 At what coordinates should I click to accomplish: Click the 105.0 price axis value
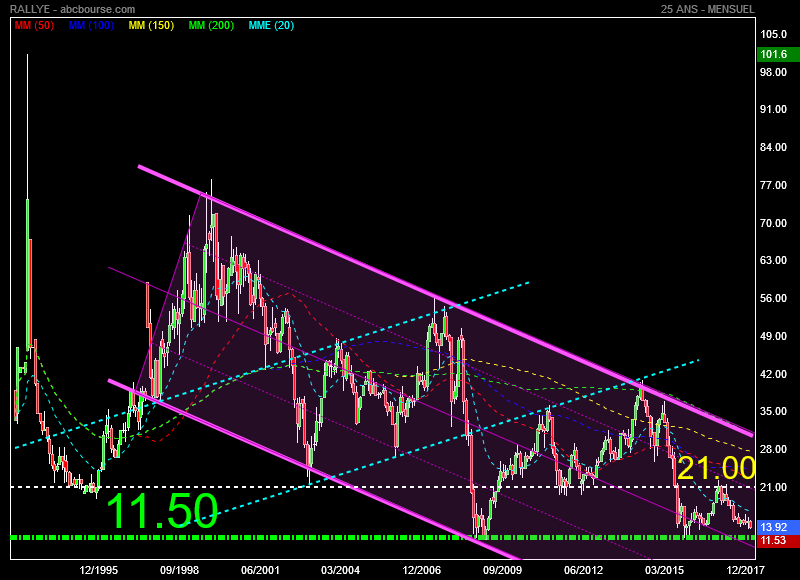click(x=773, y=34)
